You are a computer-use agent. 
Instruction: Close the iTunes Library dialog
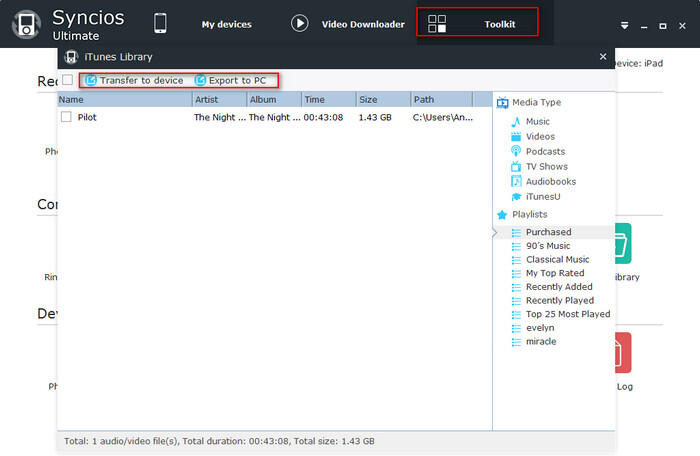pos(603,57)
